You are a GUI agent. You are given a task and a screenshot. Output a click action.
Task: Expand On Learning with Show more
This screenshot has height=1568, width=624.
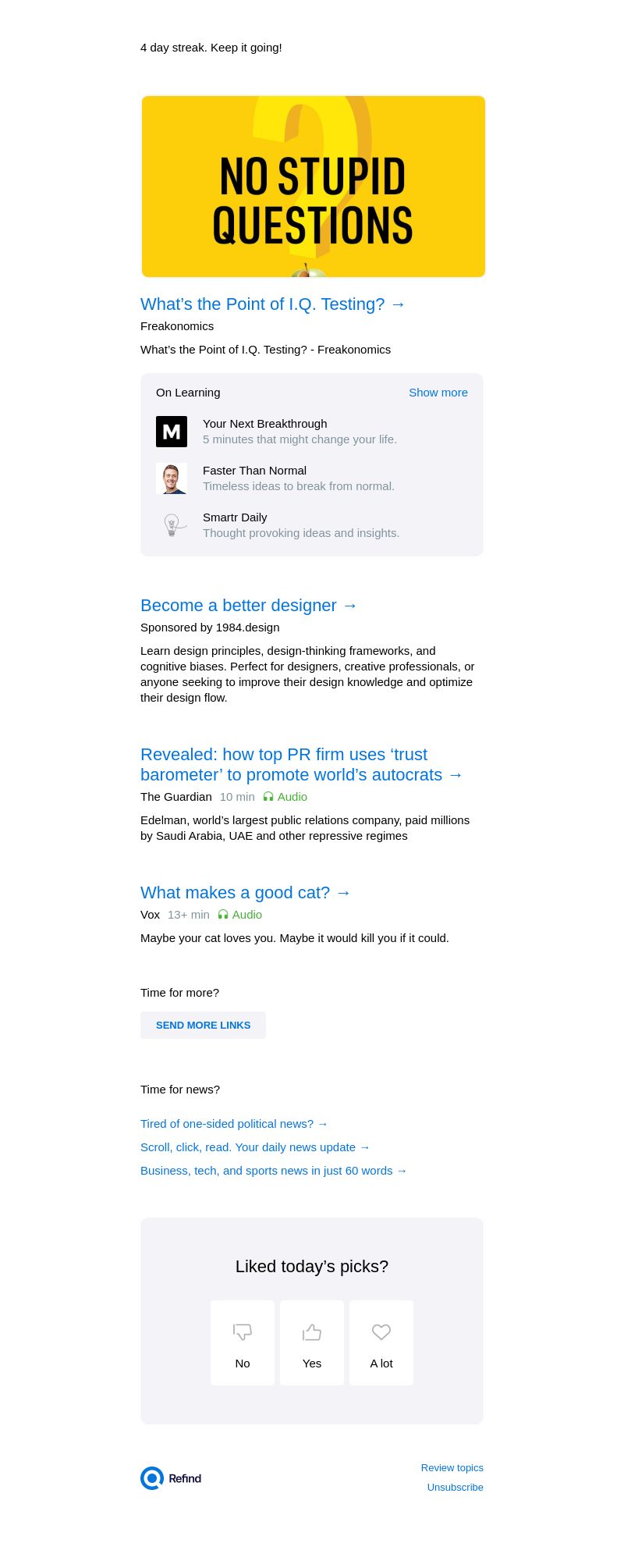click(438, 393)
